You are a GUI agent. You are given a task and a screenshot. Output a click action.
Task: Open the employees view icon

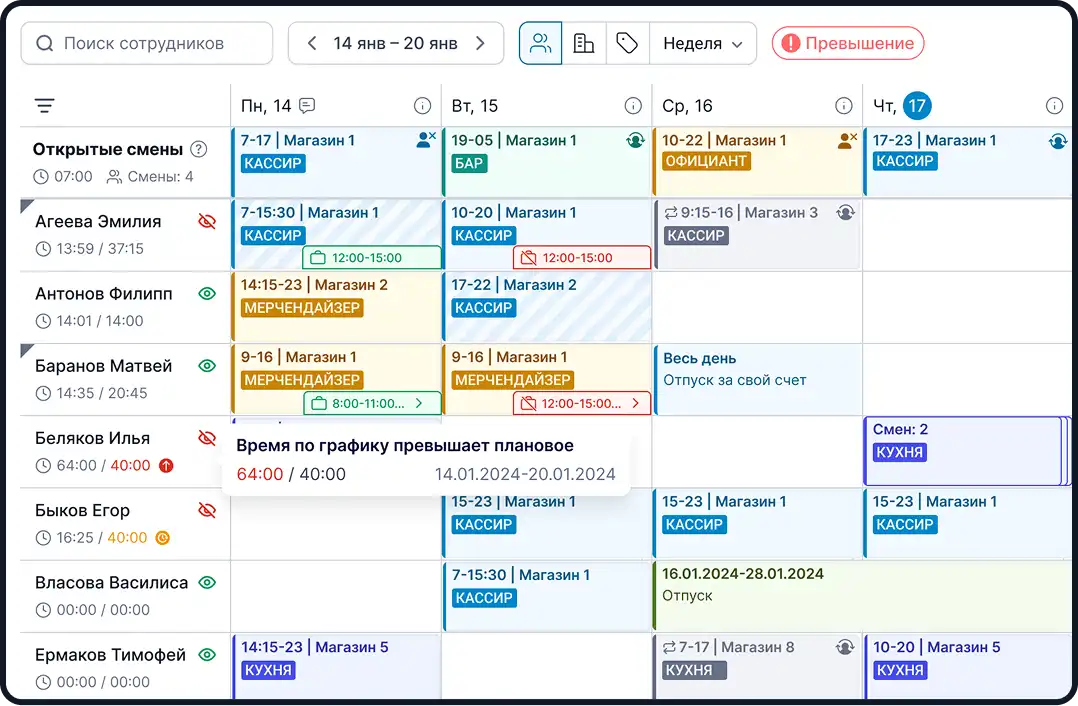540,43
